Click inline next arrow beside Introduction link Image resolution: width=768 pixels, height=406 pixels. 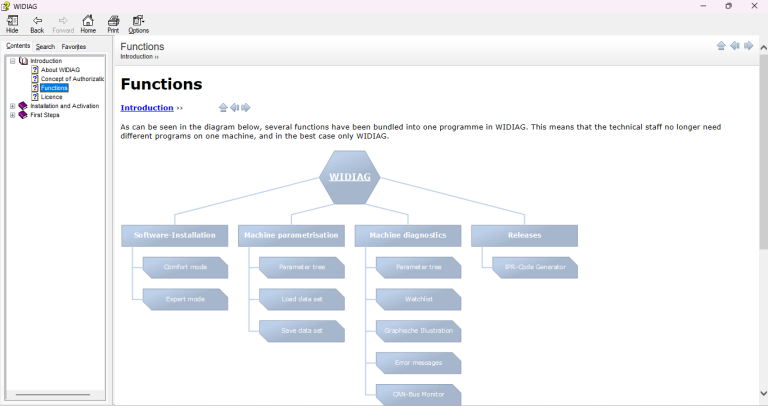point(246,108)
